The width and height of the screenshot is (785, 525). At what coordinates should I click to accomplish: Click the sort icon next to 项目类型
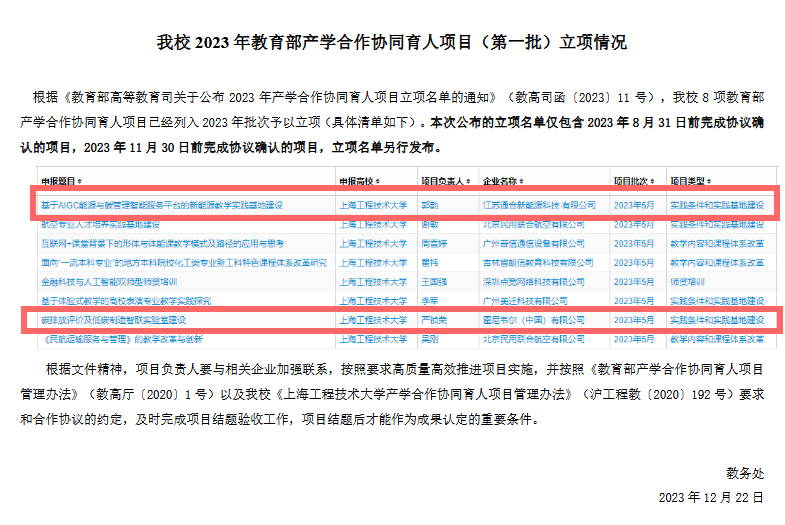point(709,183)
